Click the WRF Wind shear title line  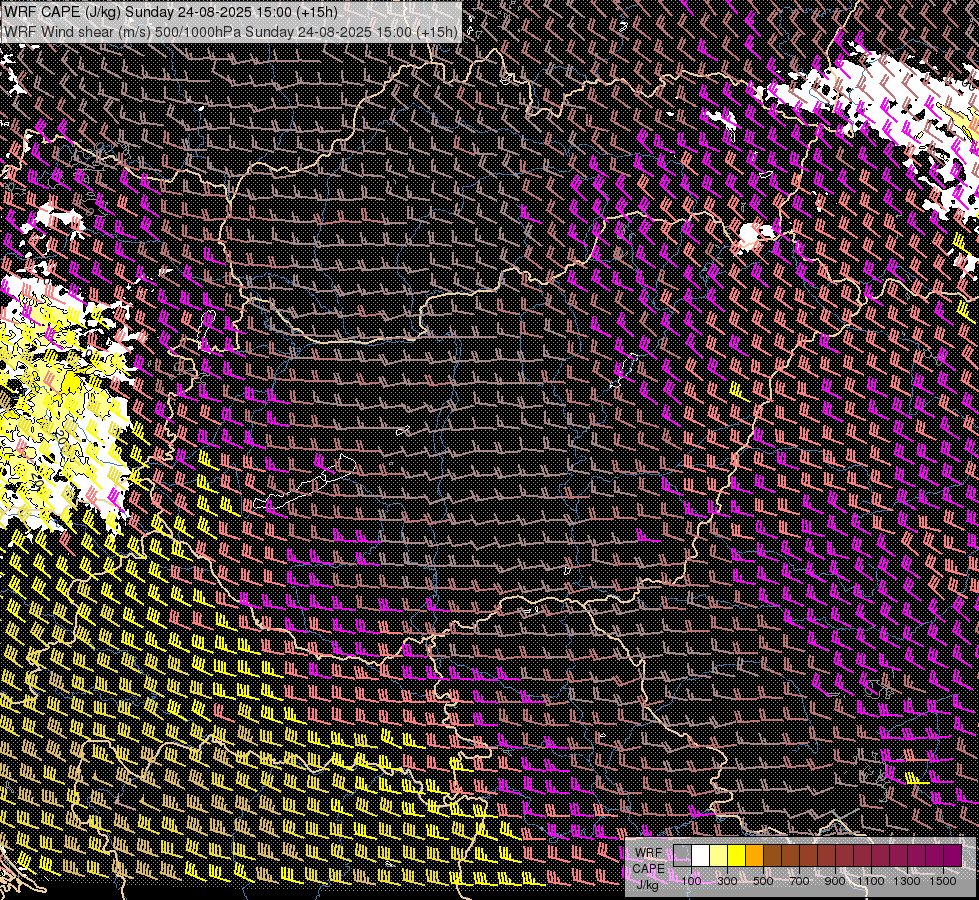[230, 31]
